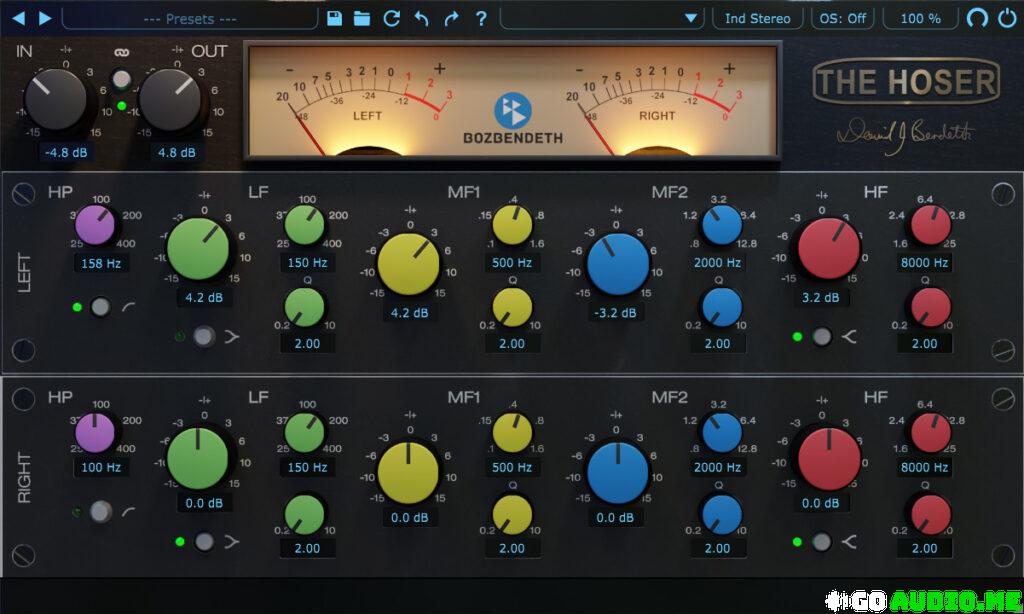Click the IN gain knob

coord(55,99)
